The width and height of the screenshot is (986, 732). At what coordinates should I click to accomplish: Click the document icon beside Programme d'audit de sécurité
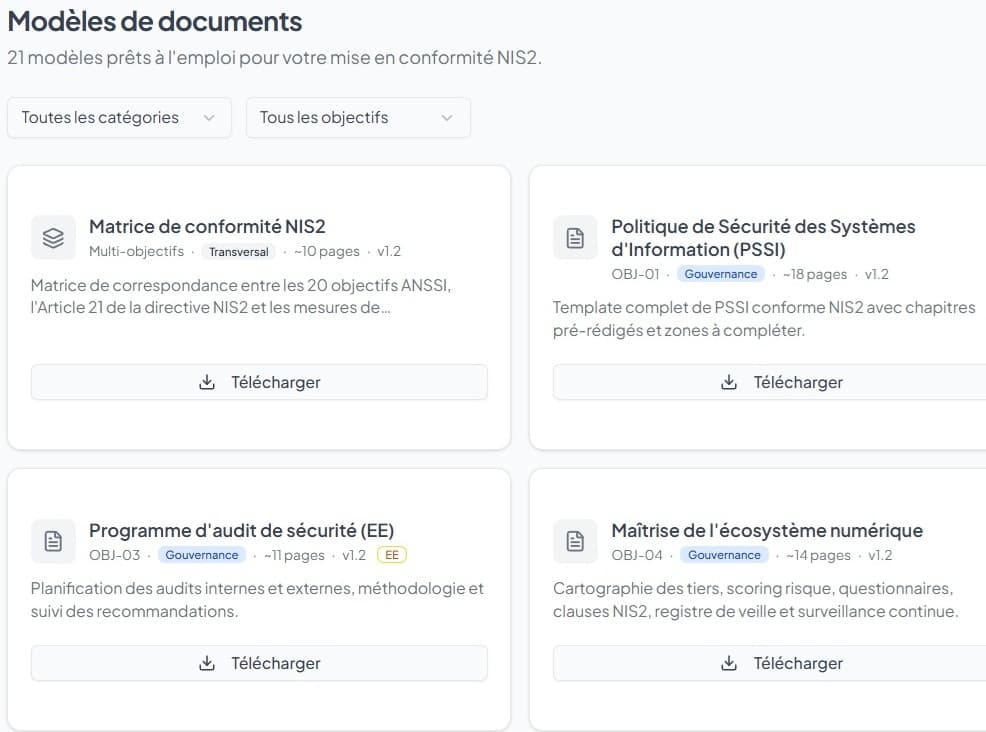53,542
